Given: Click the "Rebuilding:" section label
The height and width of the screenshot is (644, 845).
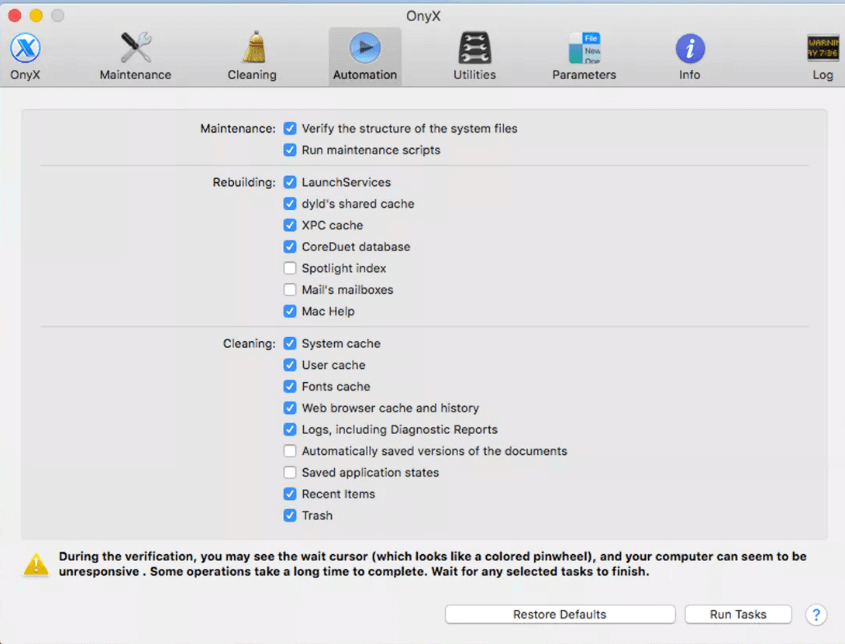Looking at the screenshot, I should coord(244,183).
